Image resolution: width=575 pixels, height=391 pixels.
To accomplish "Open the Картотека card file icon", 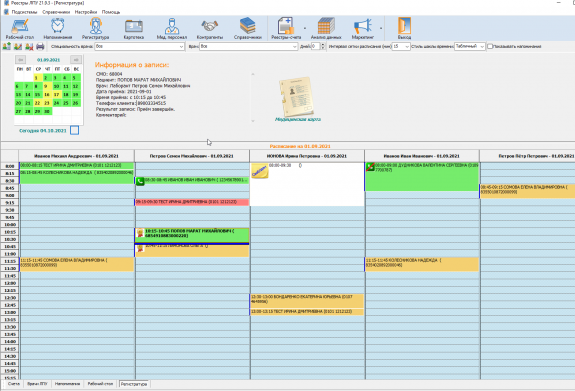I will coord(133,29).
